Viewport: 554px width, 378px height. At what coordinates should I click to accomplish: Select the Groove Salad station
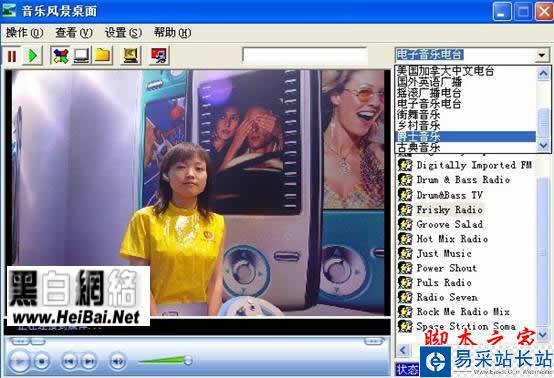pos(449,224)
